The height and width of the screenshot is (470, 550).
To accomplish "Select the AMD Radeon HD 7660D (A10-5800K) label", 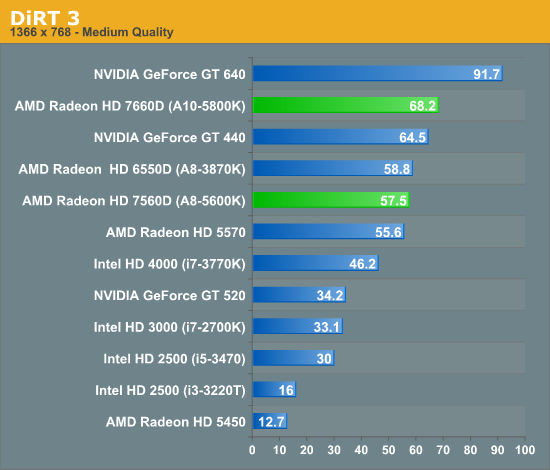I will pyautogui.click(x=130, y=106).
